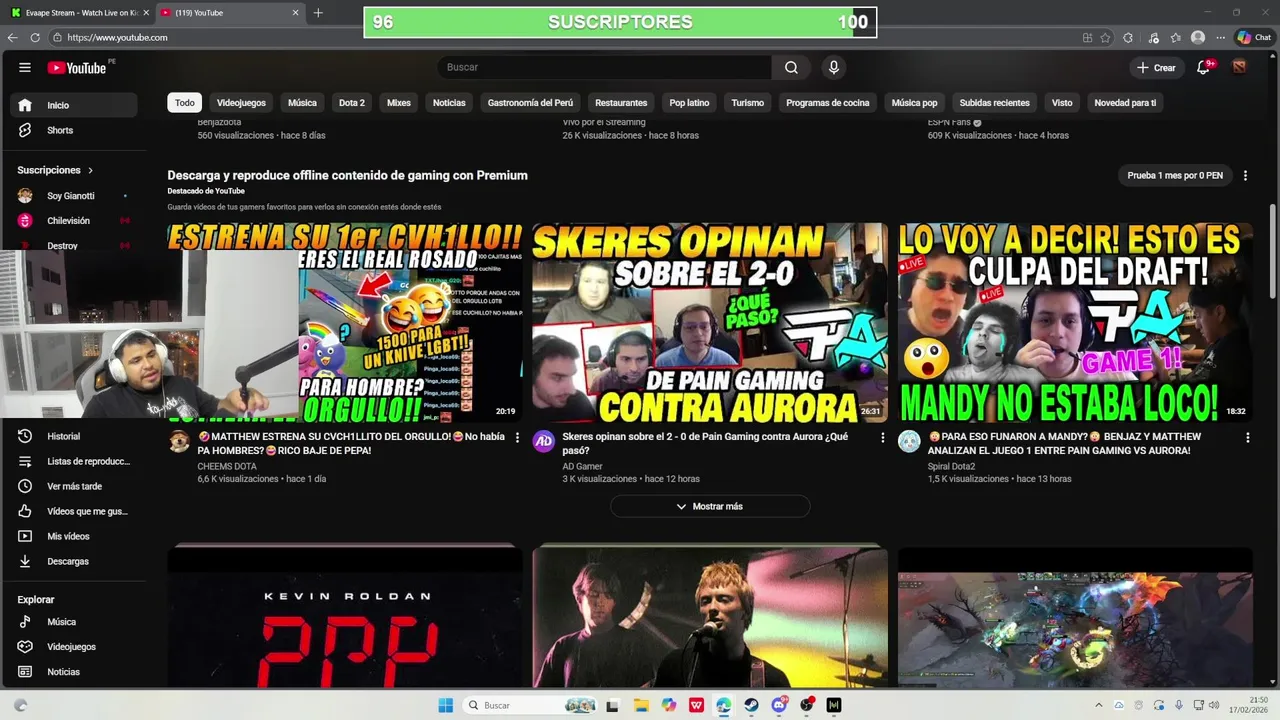
Task: Open options for Benjaz y Matthew video
Action: point(1247,437)
